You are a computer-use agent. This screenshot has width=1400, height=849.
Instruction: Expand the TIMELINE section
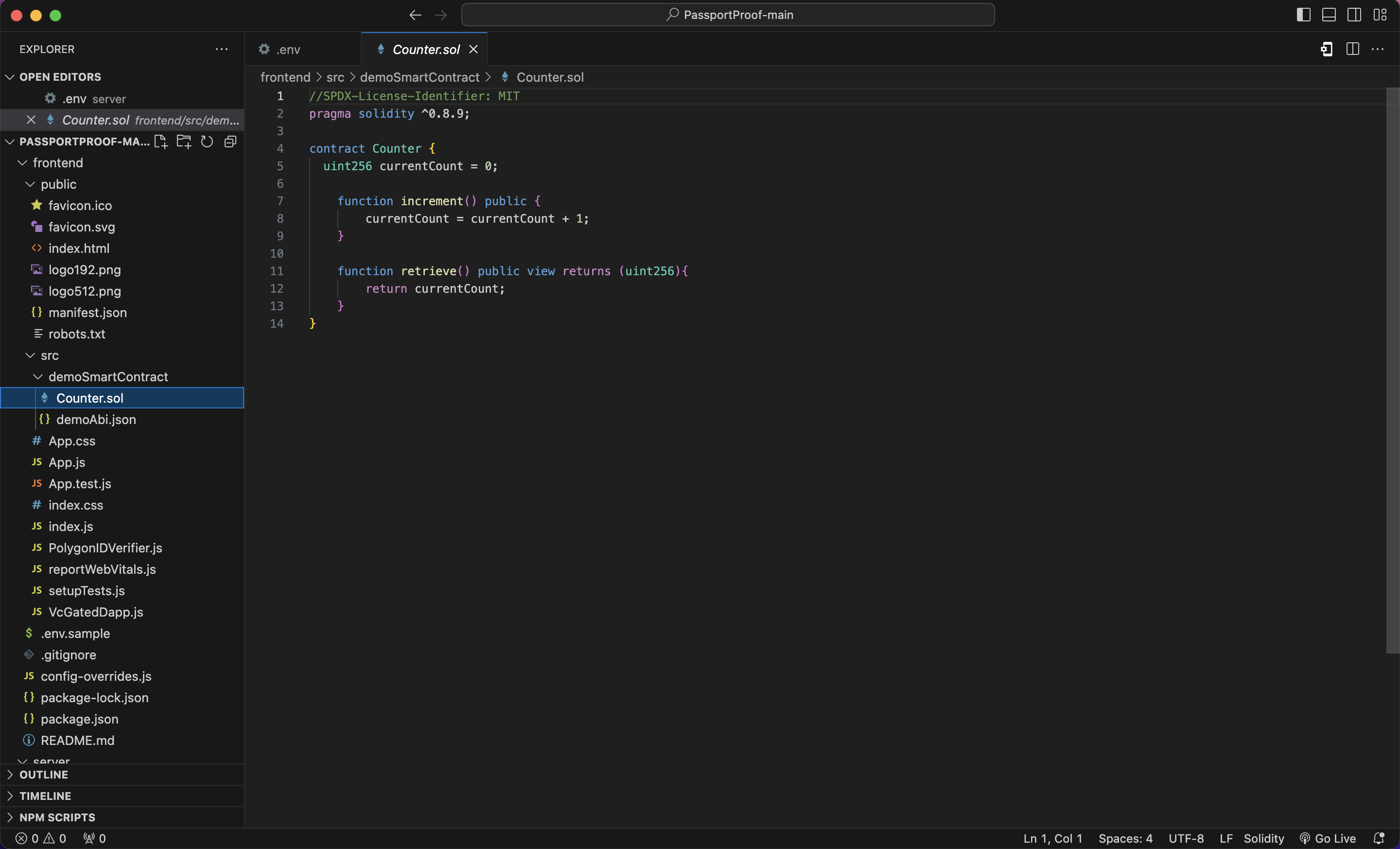click(x=45, y=796)
